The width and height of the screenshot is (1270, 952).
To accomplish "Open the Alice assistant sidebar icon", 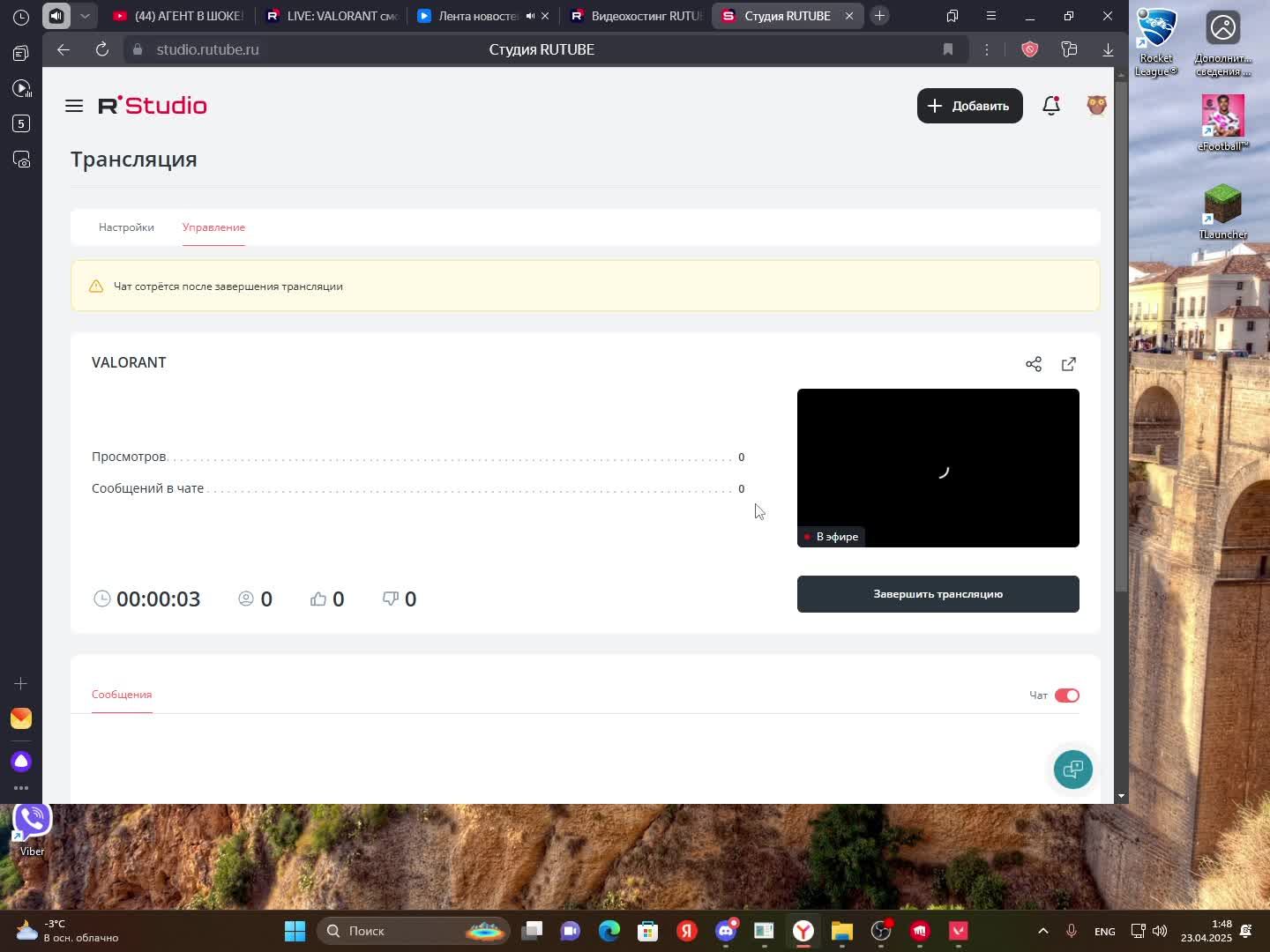I will click(21, 761).
